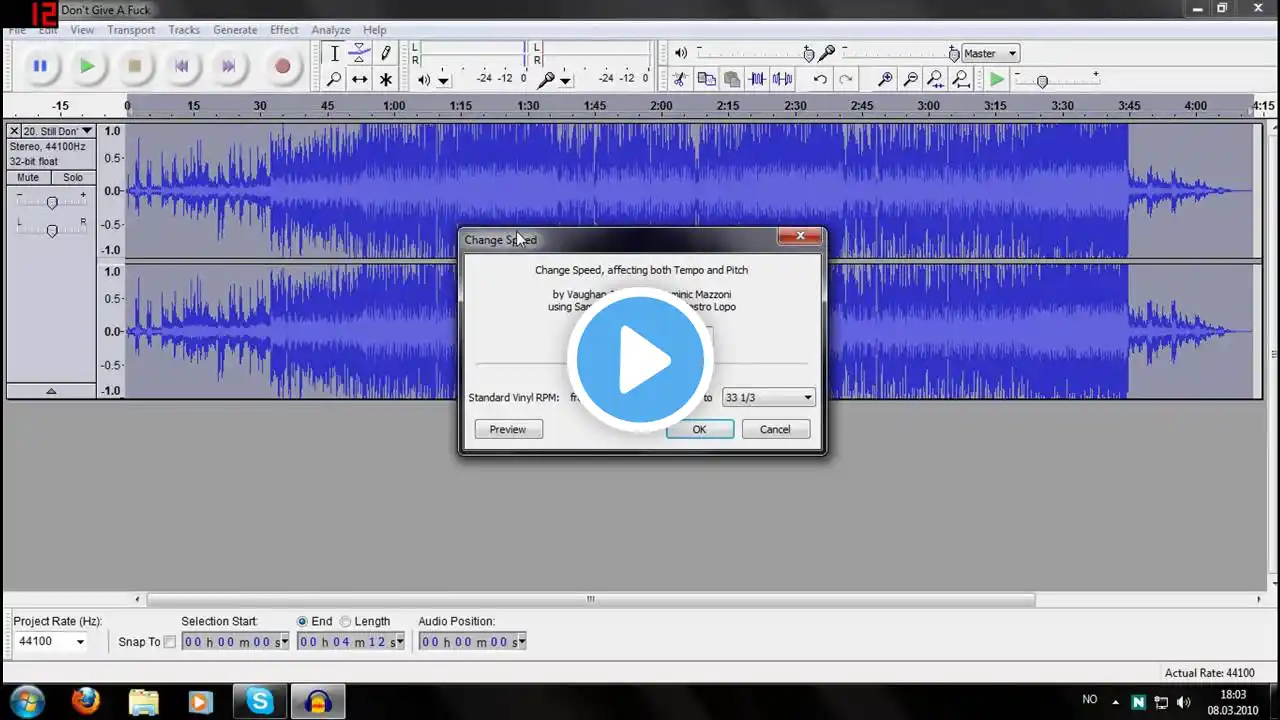This screenshot has width=1280, height=720.
Task: Click the Fit Project zoom icon
Action: point(960,79)
